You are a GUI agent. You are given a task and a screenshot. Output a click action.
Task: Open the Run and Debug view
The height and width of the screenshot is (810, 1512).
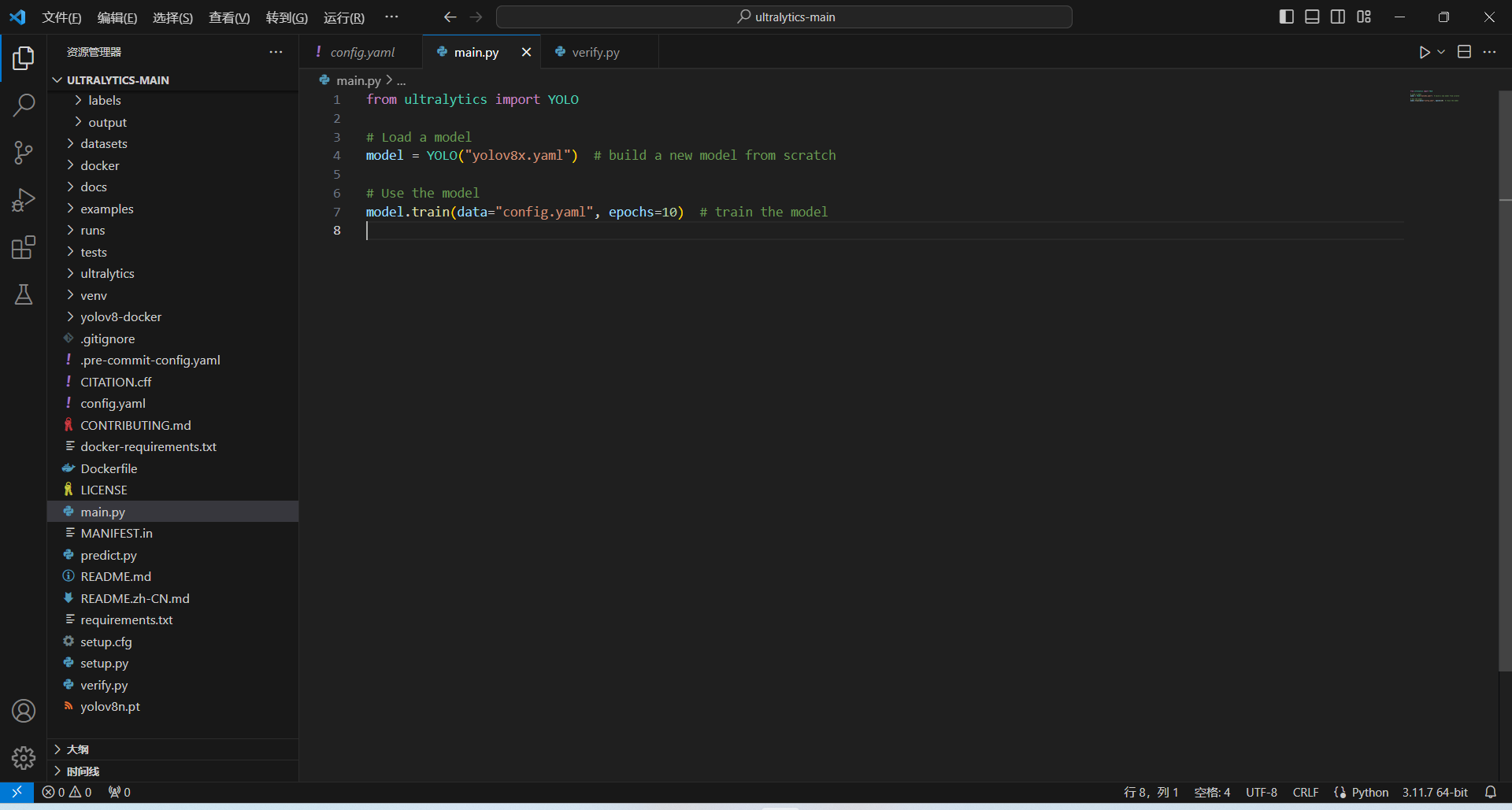(x=24, y=200)
